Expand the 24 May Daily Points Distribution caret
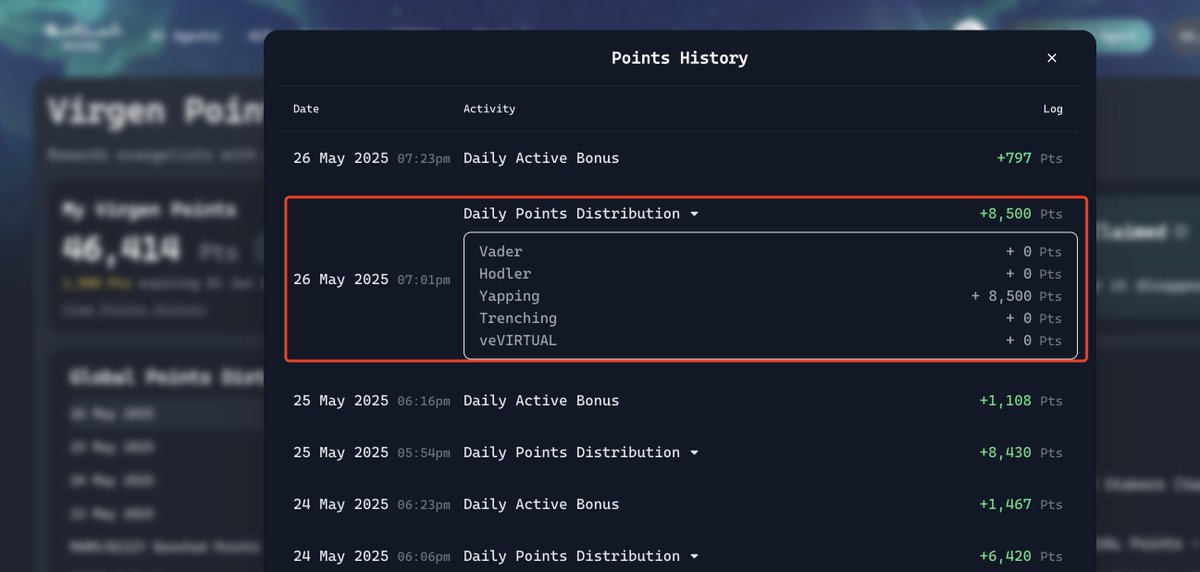This screenshot has height=572, width=1200. click(x=694, y=557)
